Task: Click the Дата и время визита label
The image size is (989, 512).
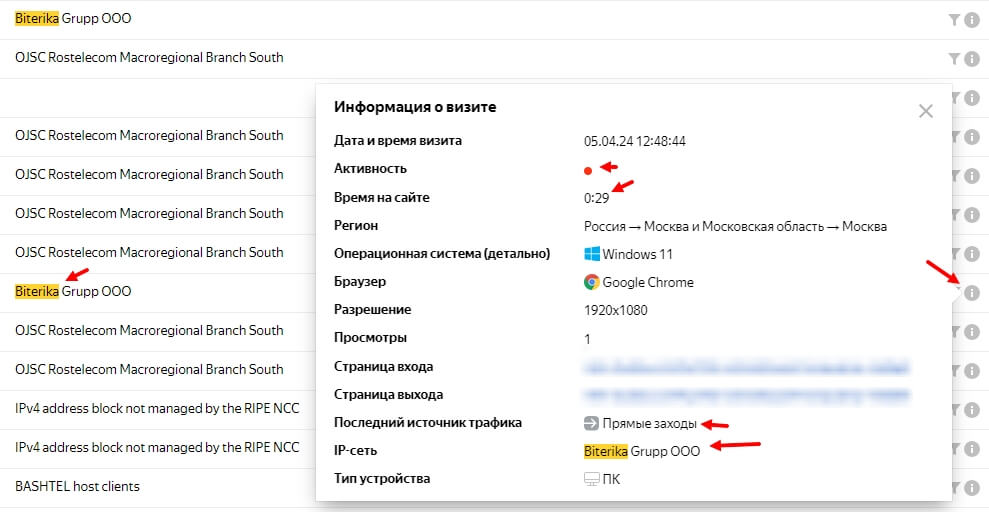Action: 397,141
